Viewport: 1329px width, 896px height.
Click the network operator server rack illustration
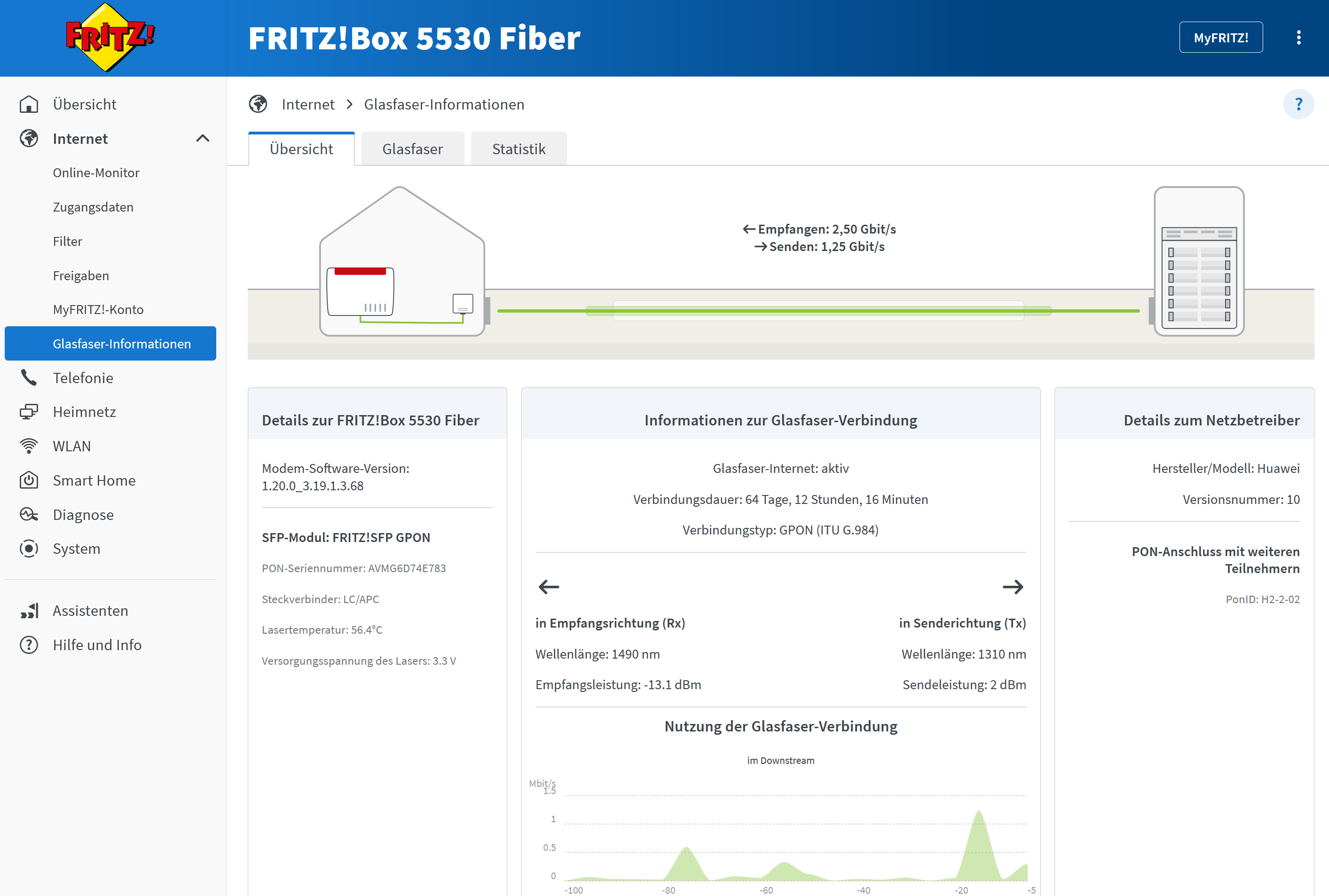pos(1199,261)
